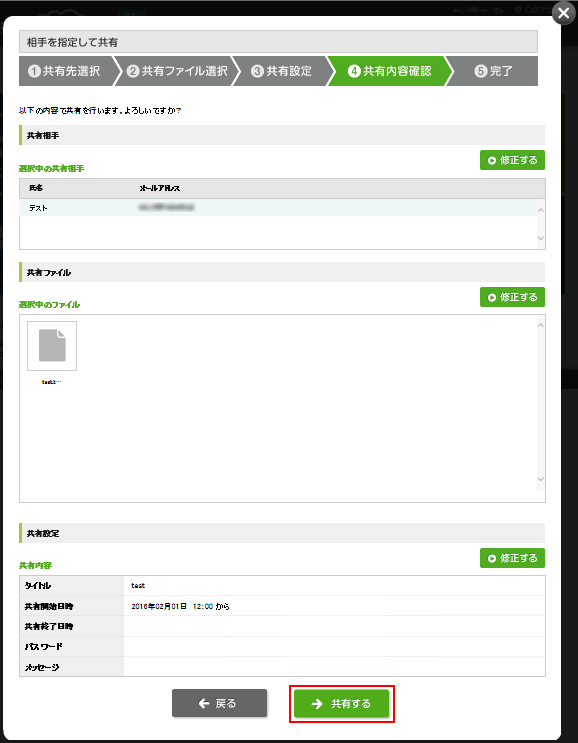Screen dimensions: 578x743
Task: Select the テスト recipient row
Action: click(278, 208)
